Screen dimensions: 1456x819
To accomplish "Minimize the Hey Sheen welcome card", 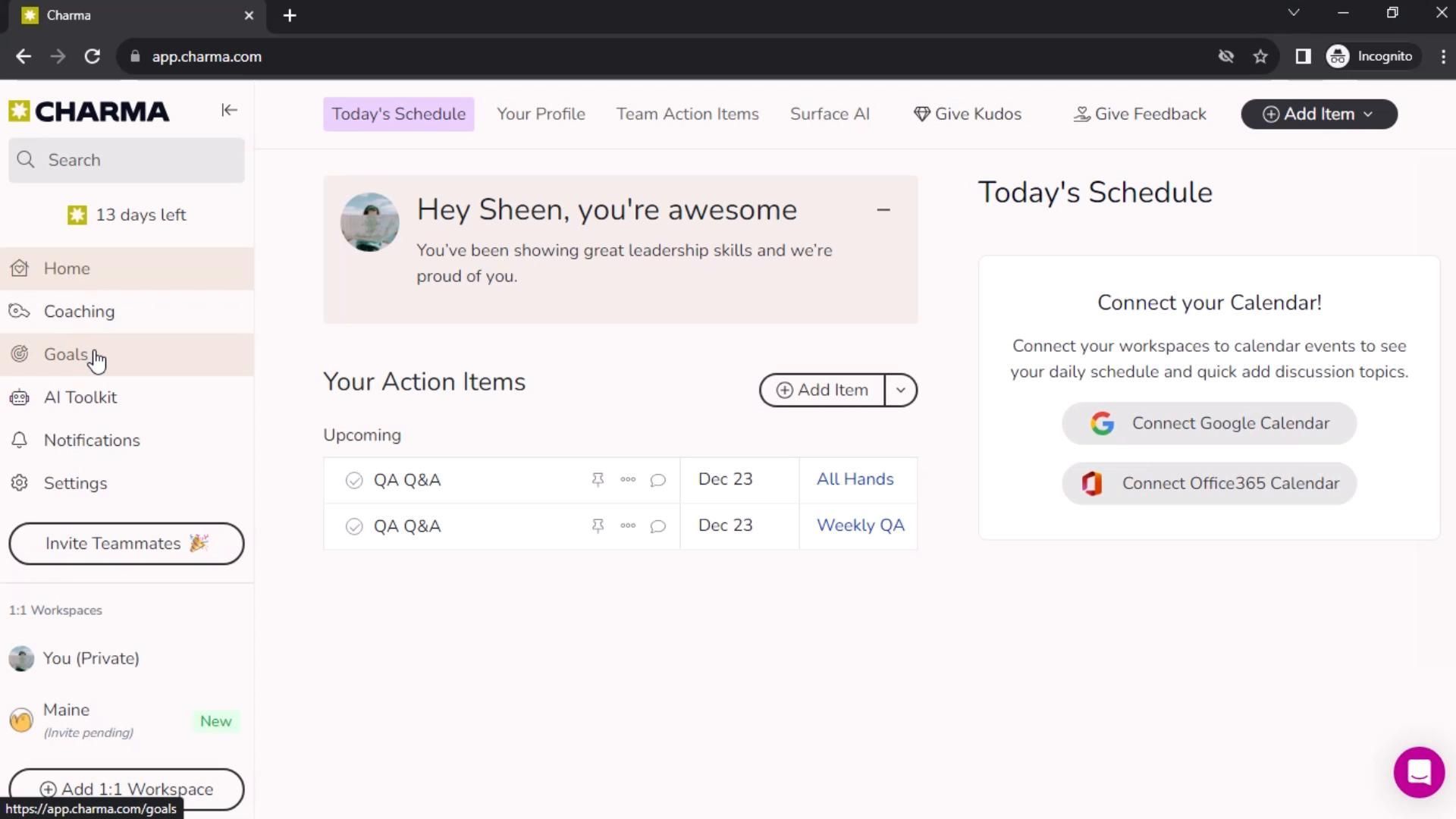I will click(x=883, y=210).
